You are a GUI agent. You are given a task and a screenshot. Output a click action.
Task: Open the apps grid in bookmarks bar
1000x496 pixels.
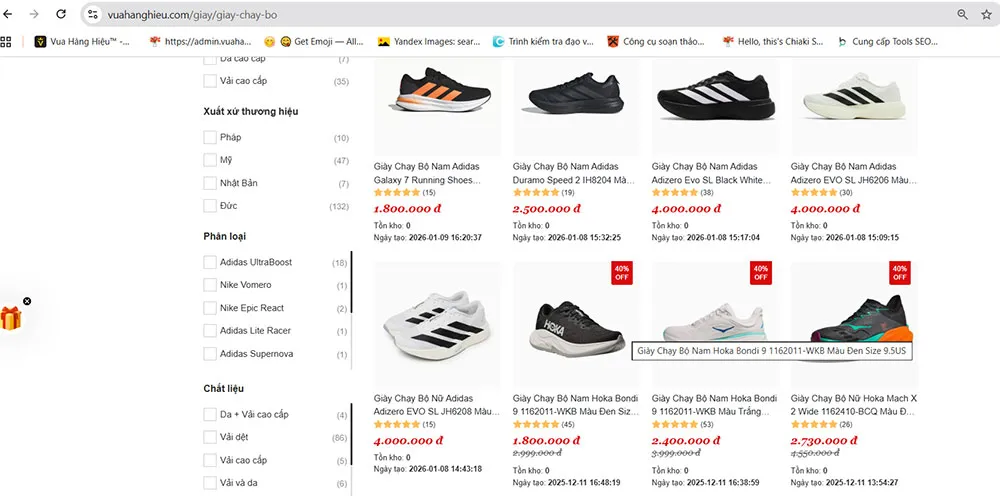[6, 42]
